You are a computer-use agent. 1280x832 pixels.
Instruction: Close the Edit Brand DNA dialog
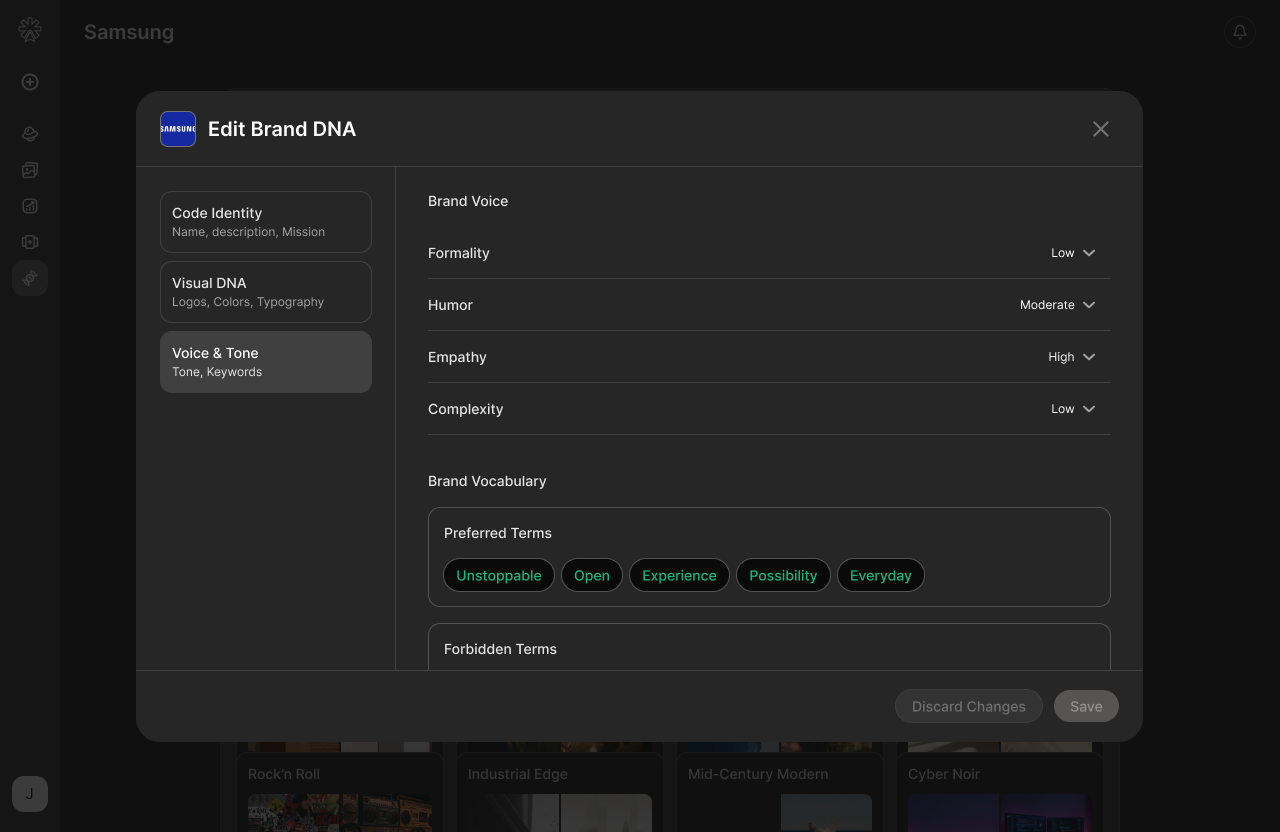(1101, 129)
